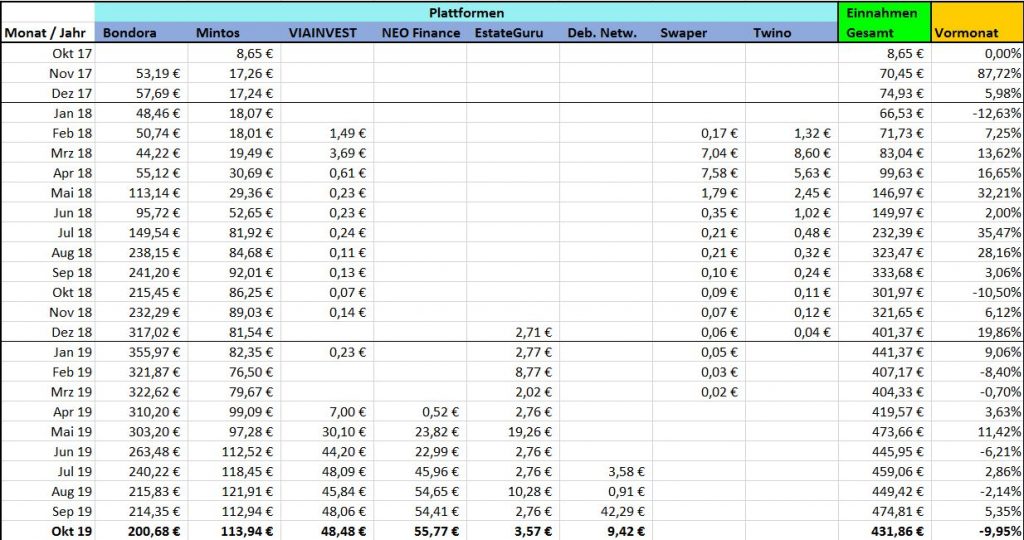The height and width of the screenshot is (540, 1024).
Task: Select Twino value 1,32 € in Feb 18
Action: [x=792, y=133]
